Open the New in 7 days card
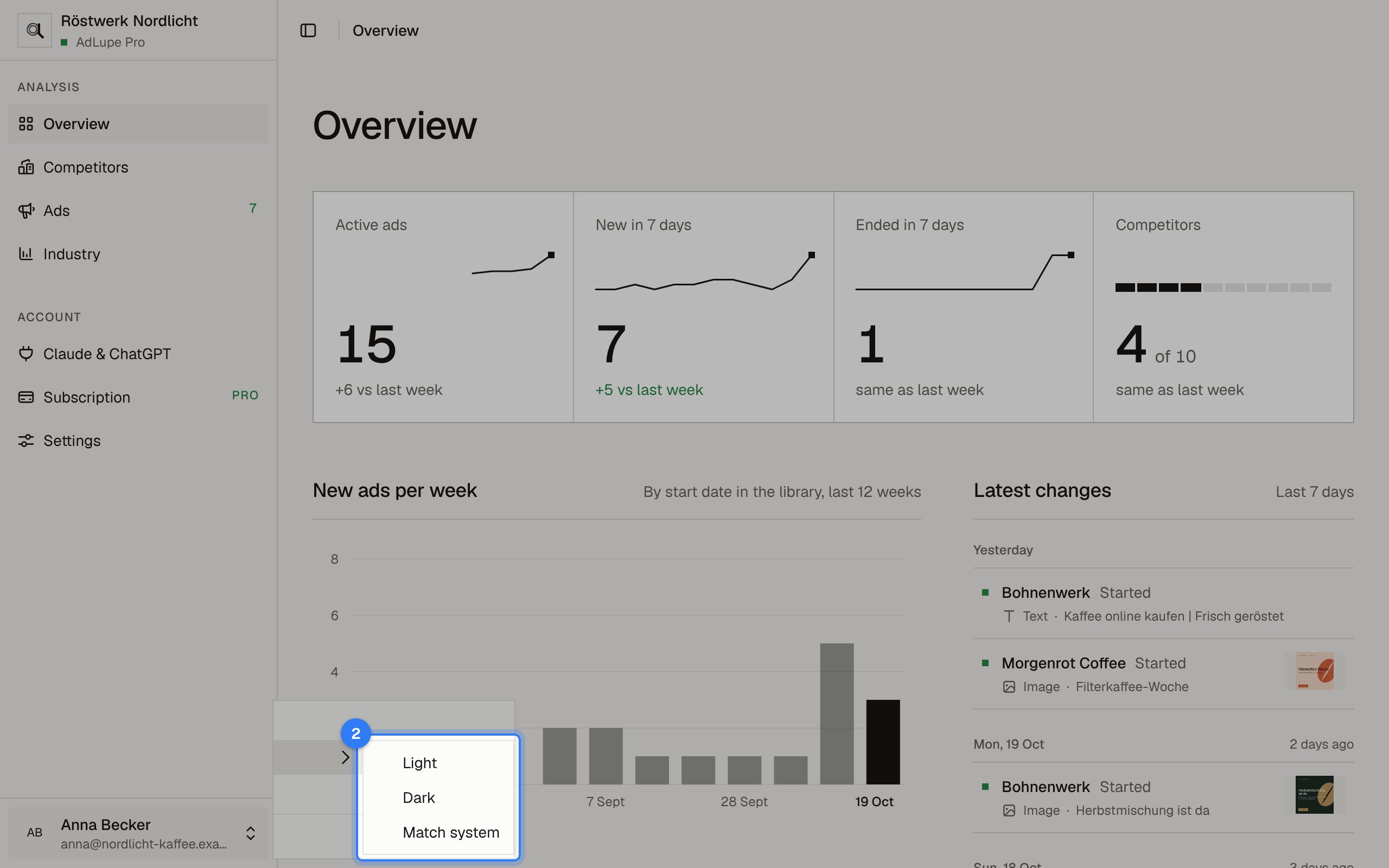Image resolution: width=1389 pixels, height=868 pixels. 703,307
